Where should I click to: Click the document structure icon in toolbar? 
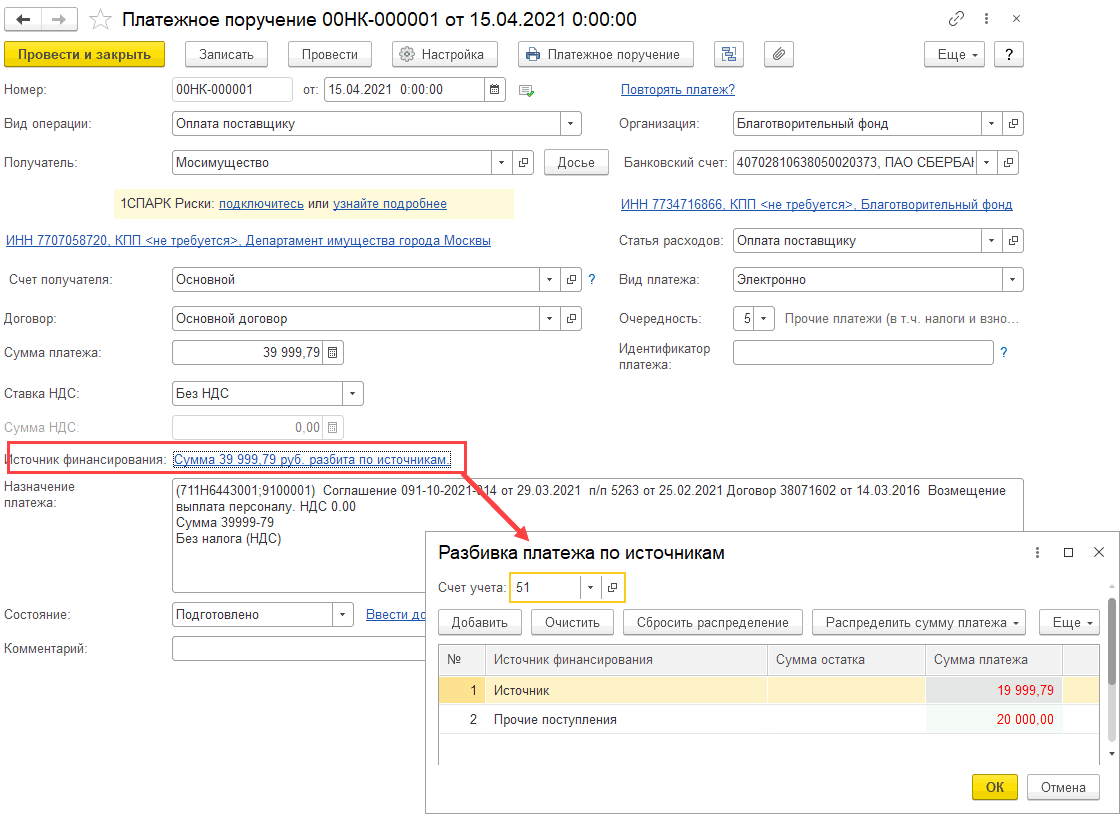coord(728,55)
